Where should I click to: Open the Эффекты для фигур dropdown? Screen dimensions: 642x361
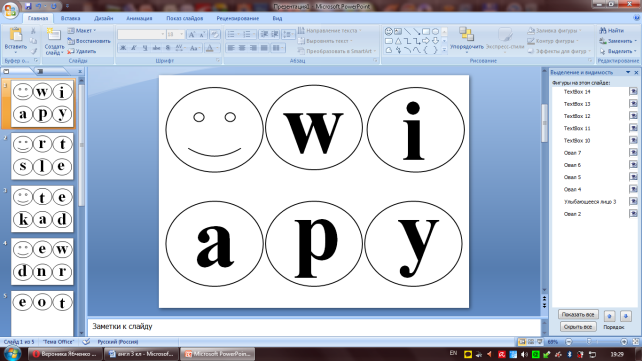pyautogui.click(x=559, y=51)
